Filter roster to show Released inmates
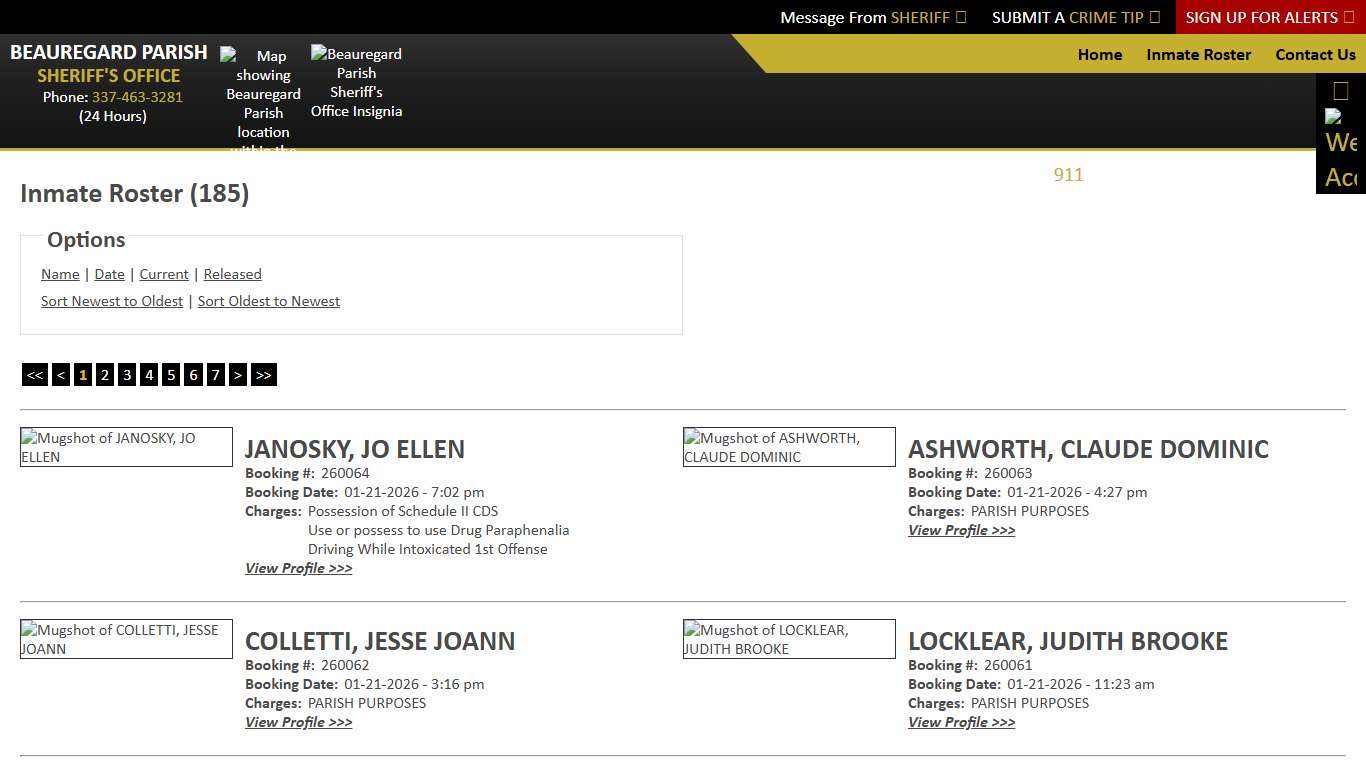The width and height of the screenshot is (1366, 768). click(x=232, y=274)
